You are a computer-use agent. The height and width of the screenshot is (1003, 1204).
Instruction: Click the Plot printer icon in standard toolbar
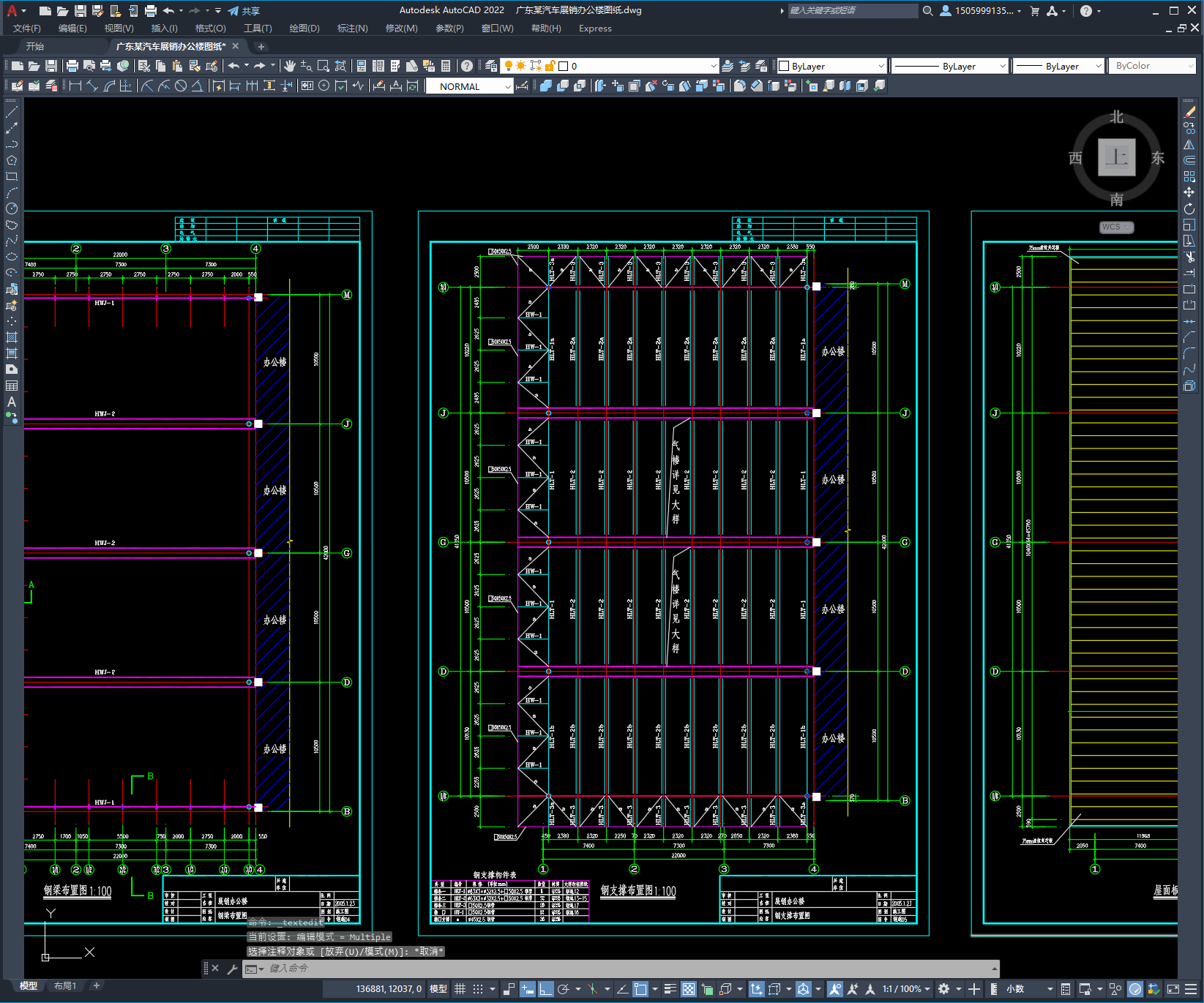72,66
